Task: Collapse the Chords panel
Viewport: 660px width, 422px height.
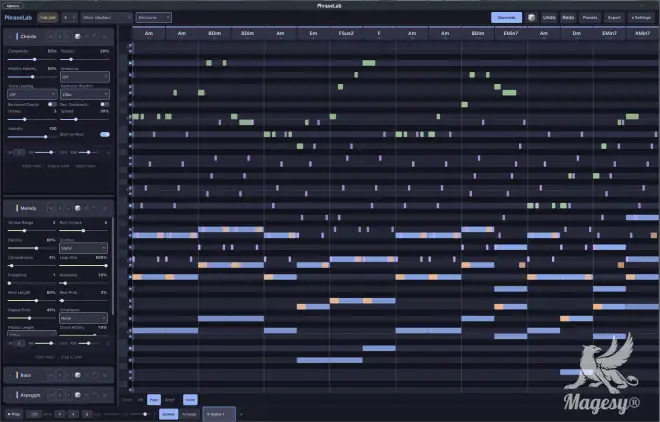Action: point(10,37)
